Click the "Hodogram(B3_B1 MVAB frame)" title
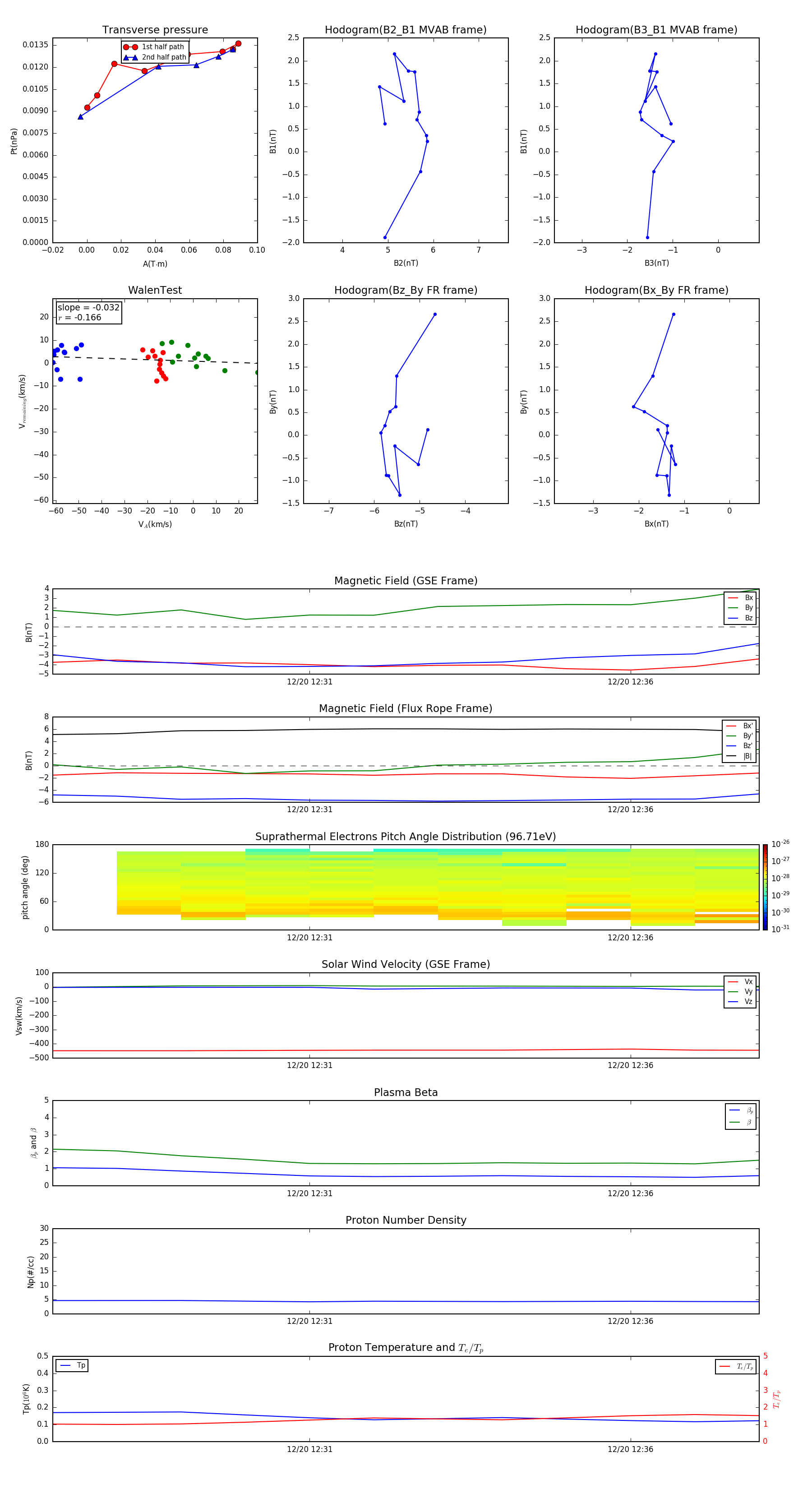The width and height of the screenshot is (812, 1489). (656, 30)
